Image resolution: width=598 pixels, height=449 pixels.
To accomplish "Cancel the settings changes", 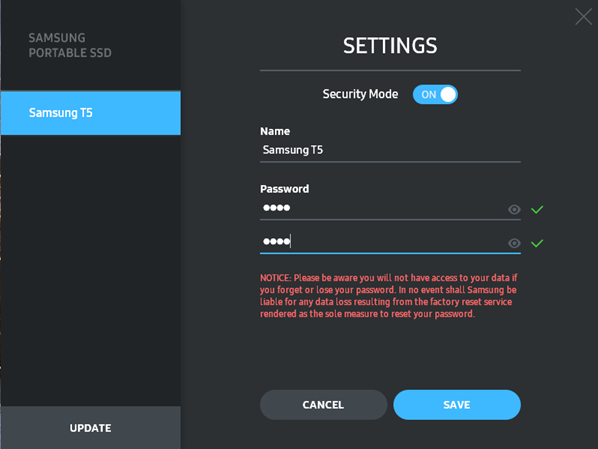I will [x=323, y=405].
